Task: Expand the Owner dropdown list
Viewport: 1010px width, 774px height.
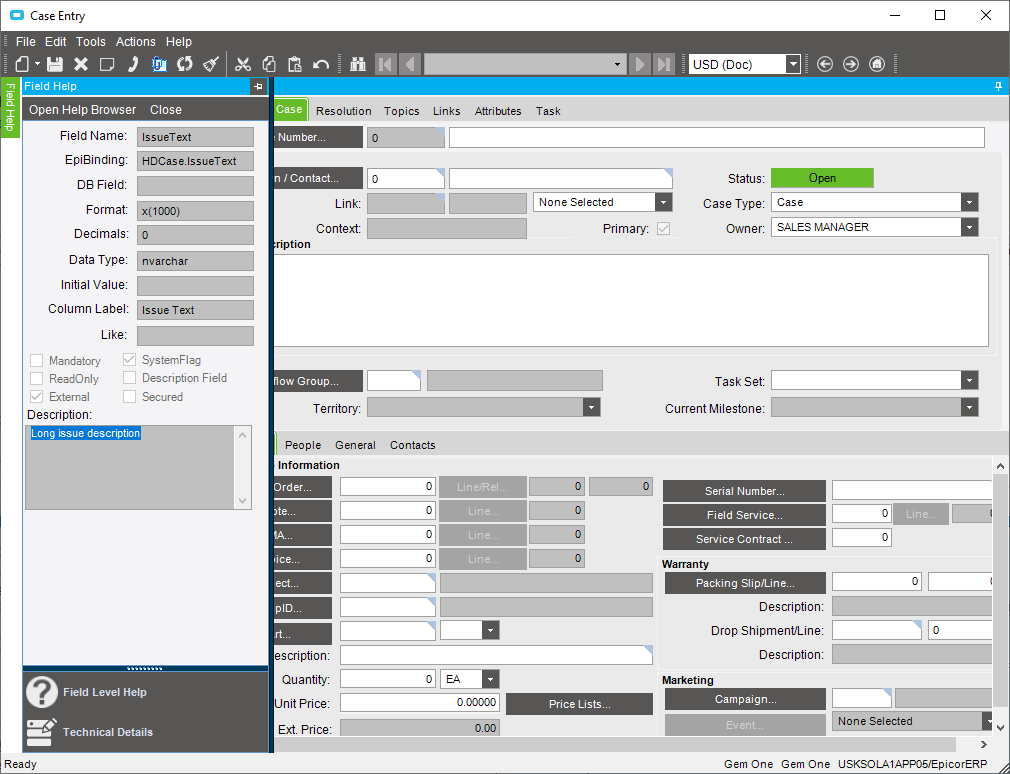Action: tap(968, 227)
